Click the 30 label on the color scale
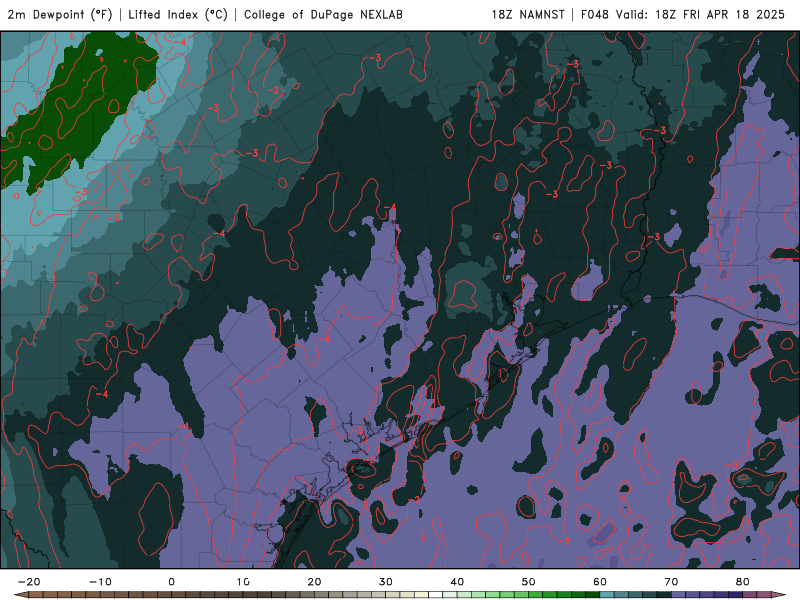This screenshot has width=800, height=600. tap(386, 582)
